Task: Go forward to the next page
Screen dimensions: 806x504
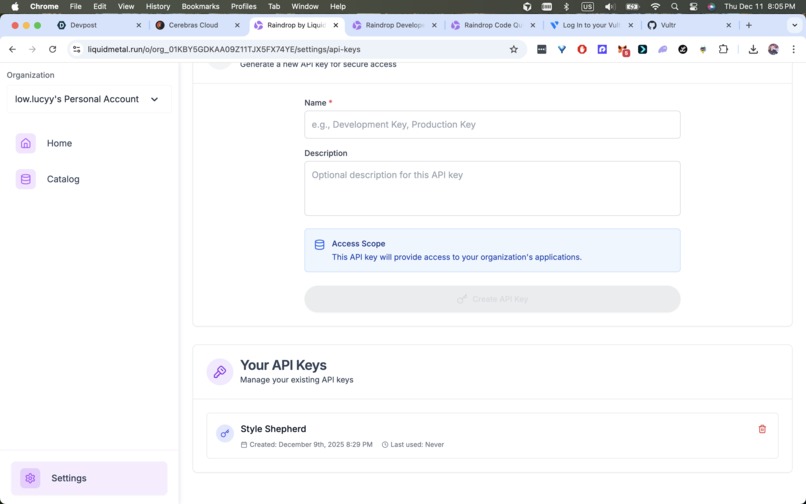Action: [32, 49]
